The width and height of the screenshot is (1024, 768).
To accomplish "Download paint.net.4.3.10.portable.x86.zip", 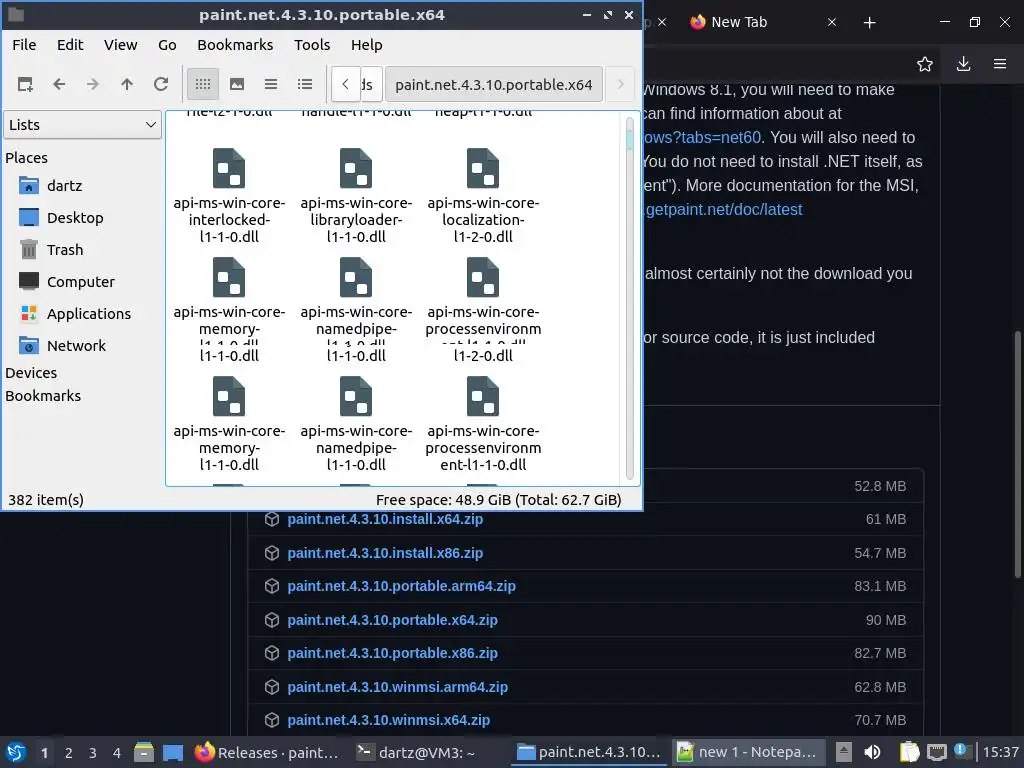I will (392, 653).
